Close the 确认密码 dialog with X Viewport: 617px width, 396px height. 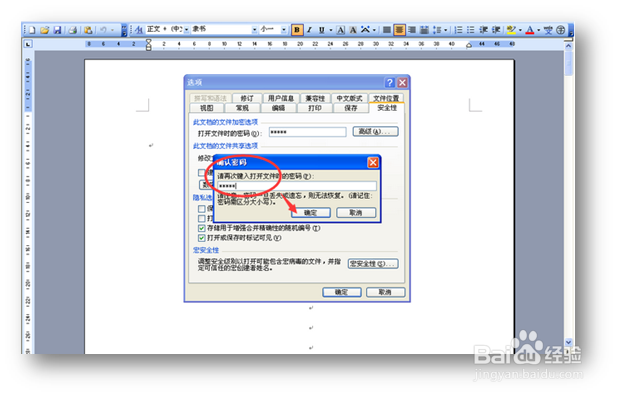(x=373, y=162)
